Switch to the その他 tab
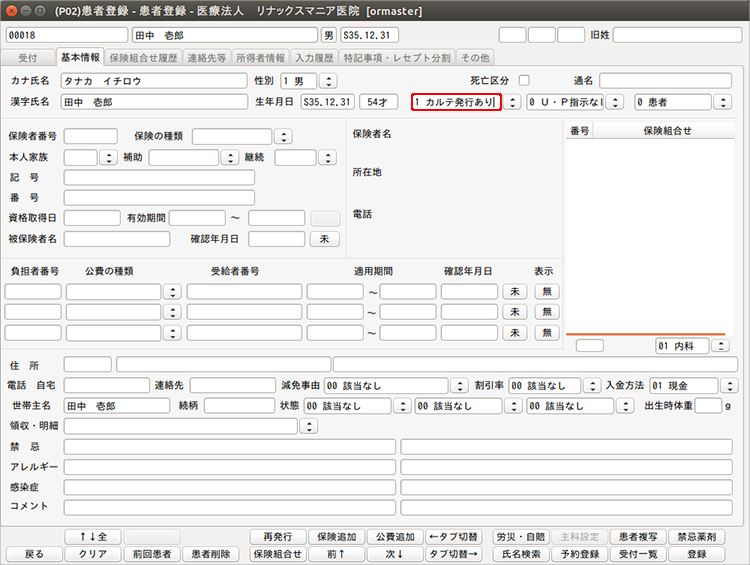750x565 pixels. point(475,58)
